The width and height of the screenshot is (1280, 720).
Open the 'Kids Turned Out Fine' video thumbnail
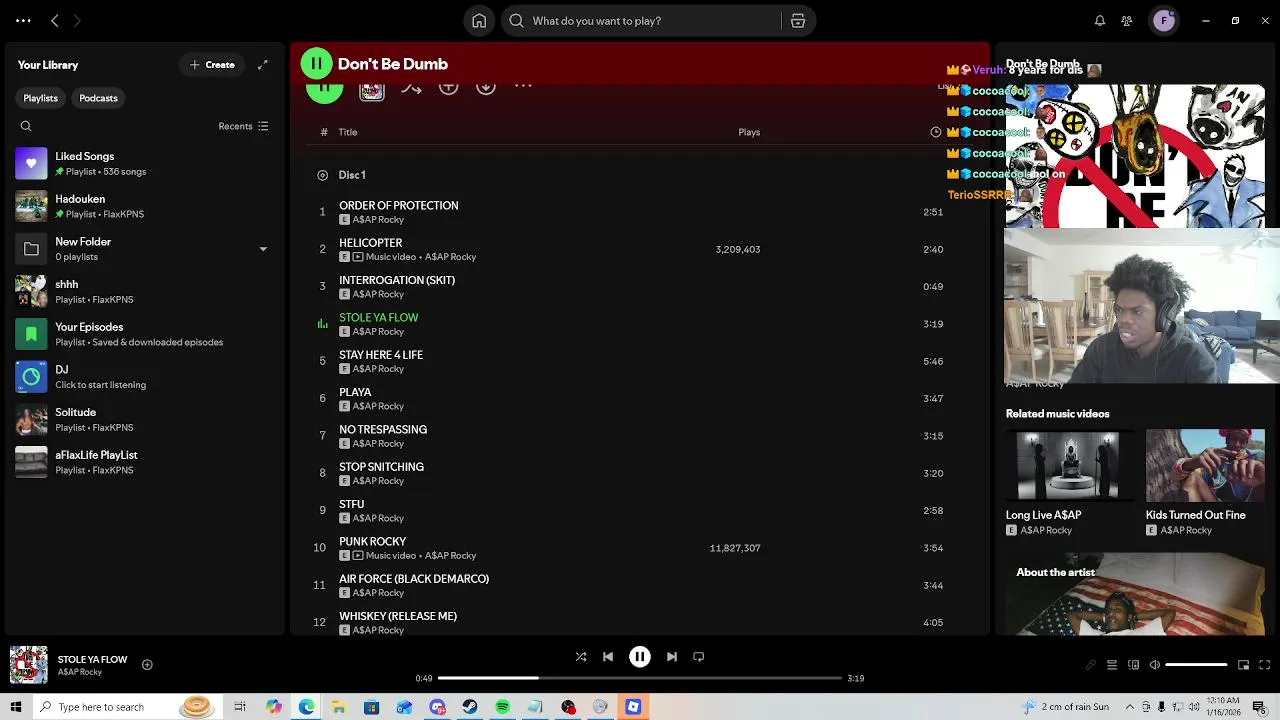coord(1205,465)
